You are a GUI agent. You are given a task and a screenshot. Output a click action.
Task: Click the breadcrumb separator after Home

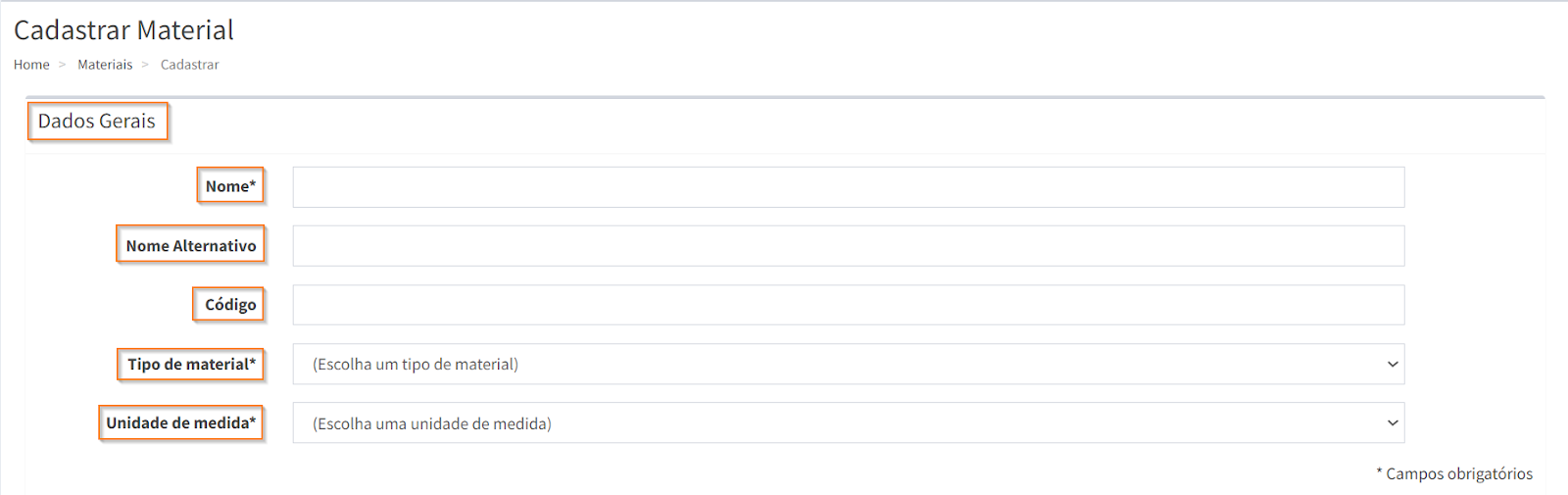[63, 65]
